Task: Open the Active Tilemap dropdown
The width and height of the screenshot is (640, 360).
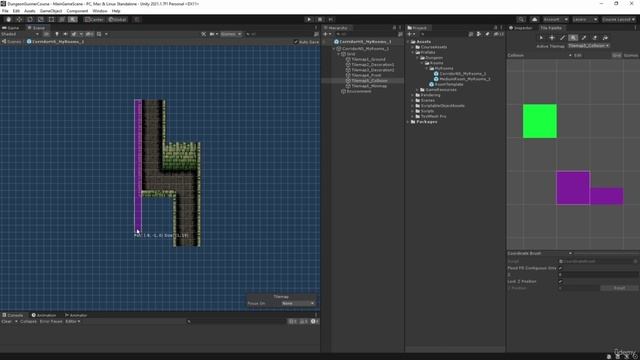Action: pos(589,46)
